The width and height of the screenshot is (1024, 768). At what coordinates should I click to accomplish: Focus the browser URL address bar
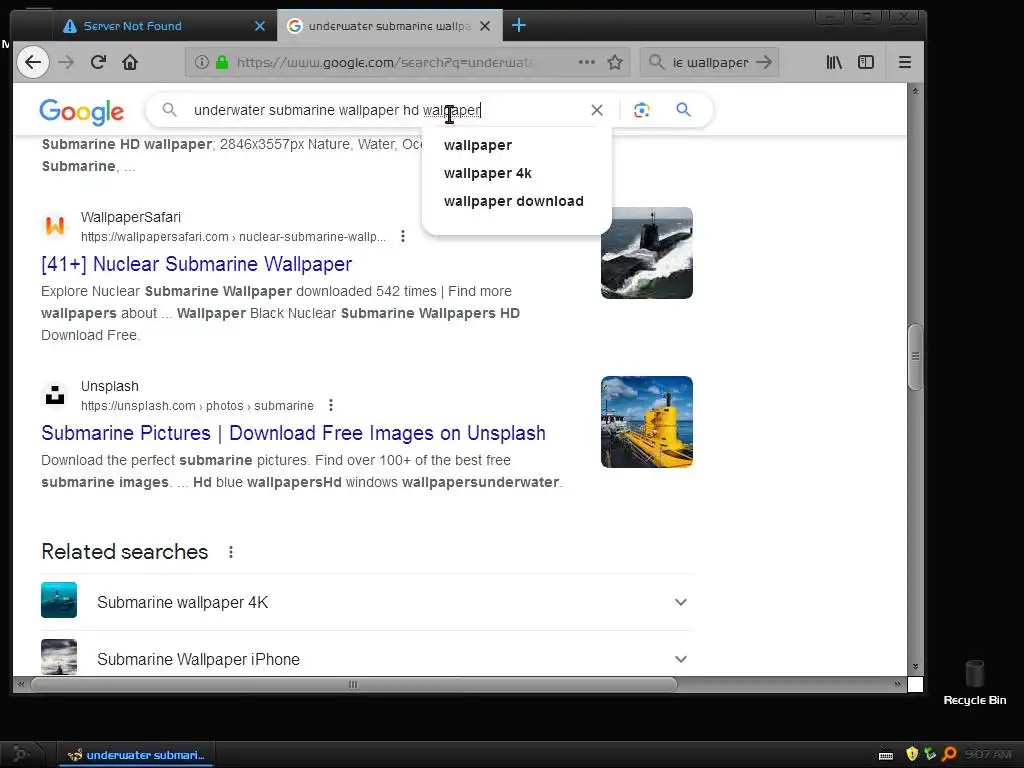(385, 62)
